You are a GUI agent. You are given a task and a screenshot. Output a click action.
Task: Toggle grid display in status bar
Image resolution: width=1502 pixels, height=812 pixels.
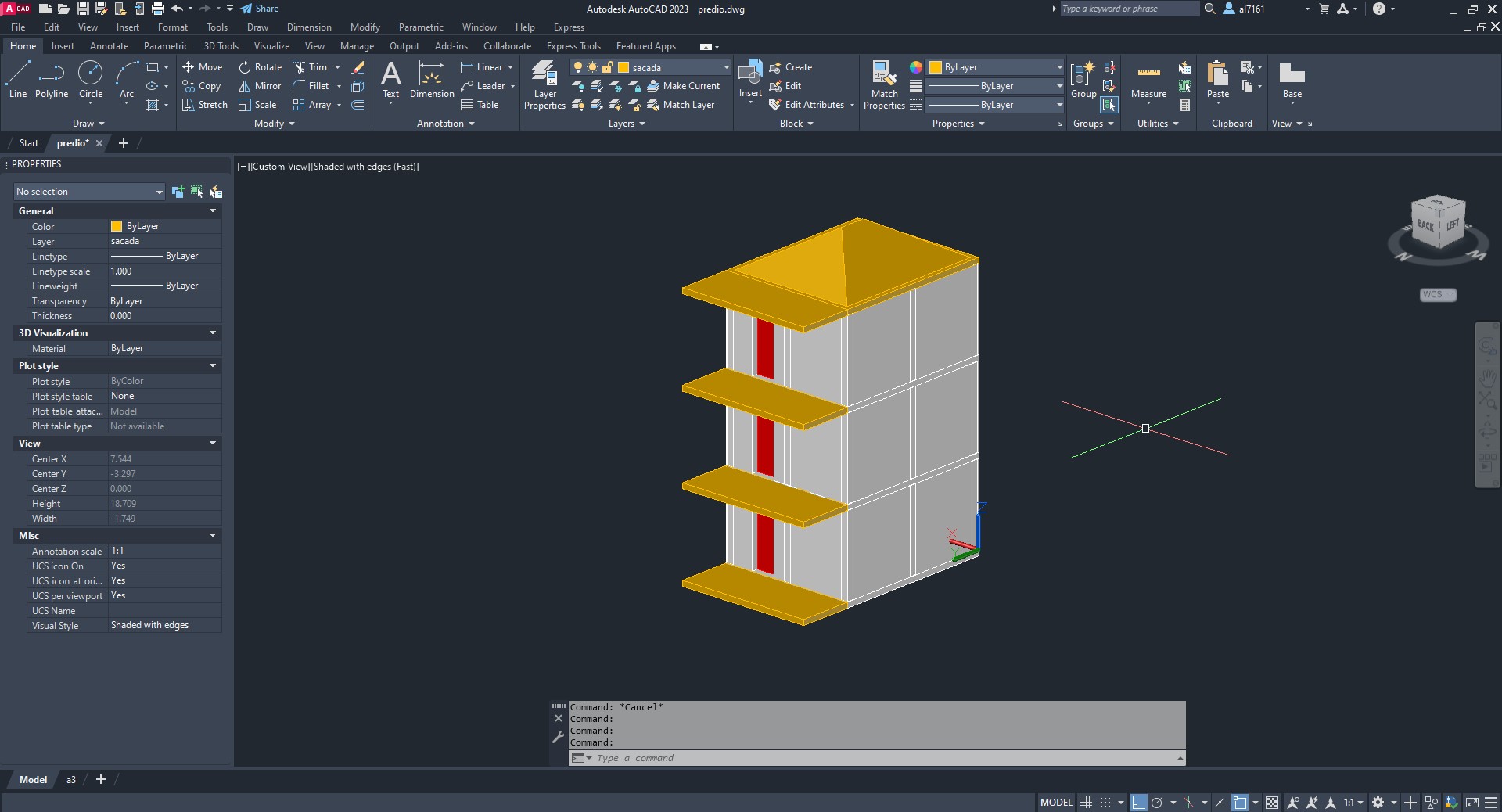[1086, 803]
